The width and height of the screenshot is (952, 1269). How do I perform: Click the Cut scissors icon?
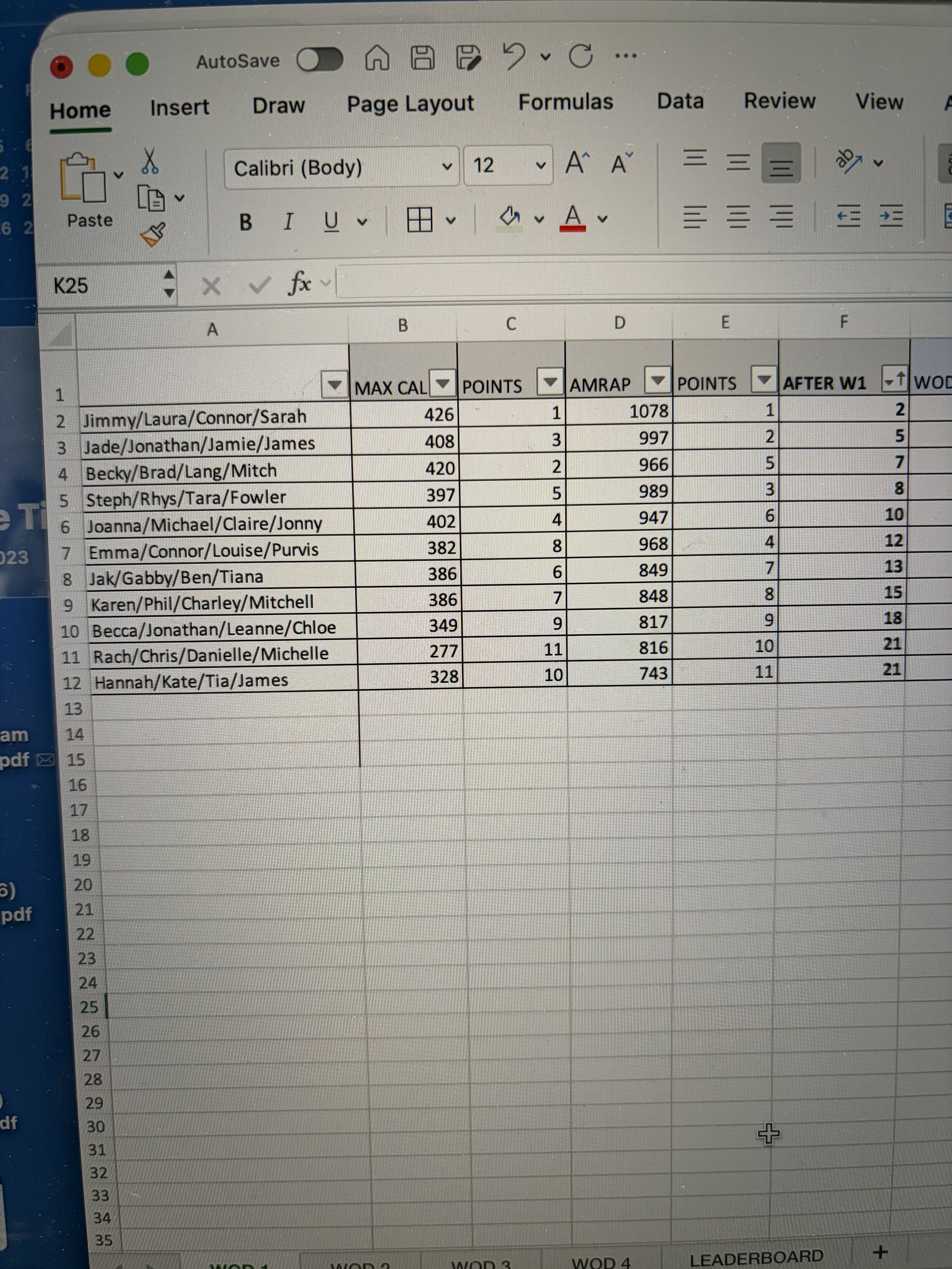click(149, 161)
